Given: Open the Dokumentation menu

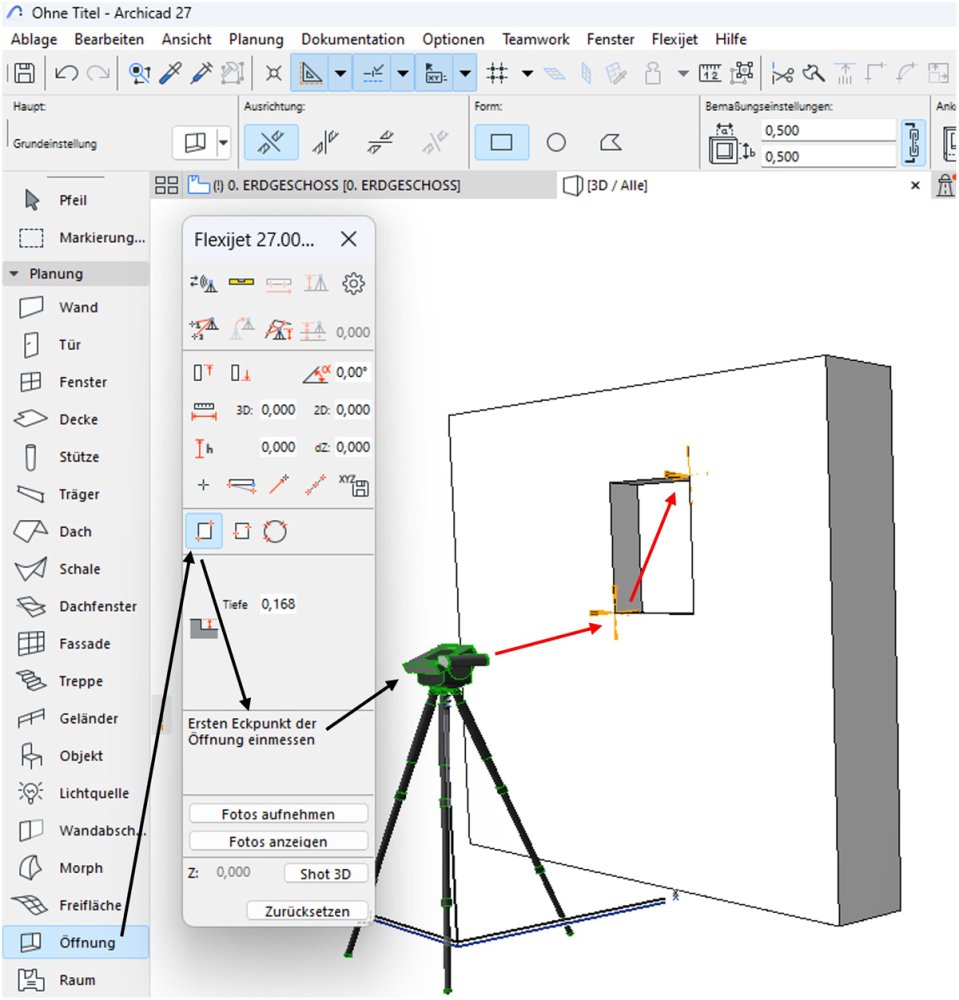Looking at the screenshot, I should click(x=353, y=40).
